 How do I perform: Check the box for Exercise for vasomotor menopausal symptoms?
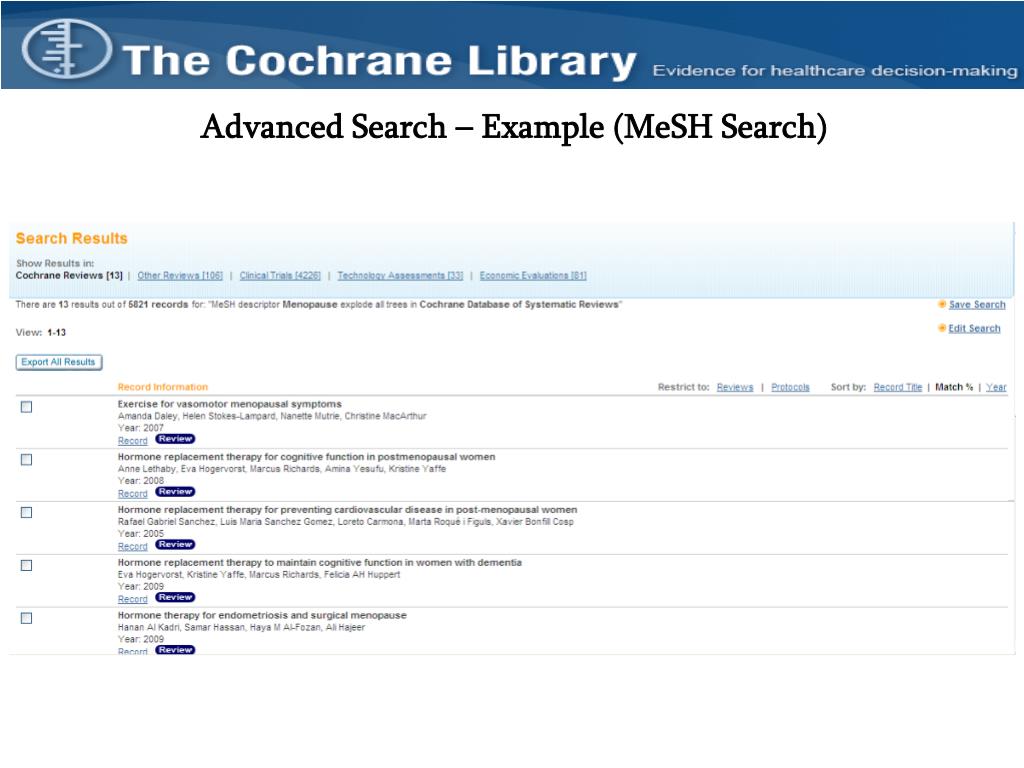pos(26,408)
